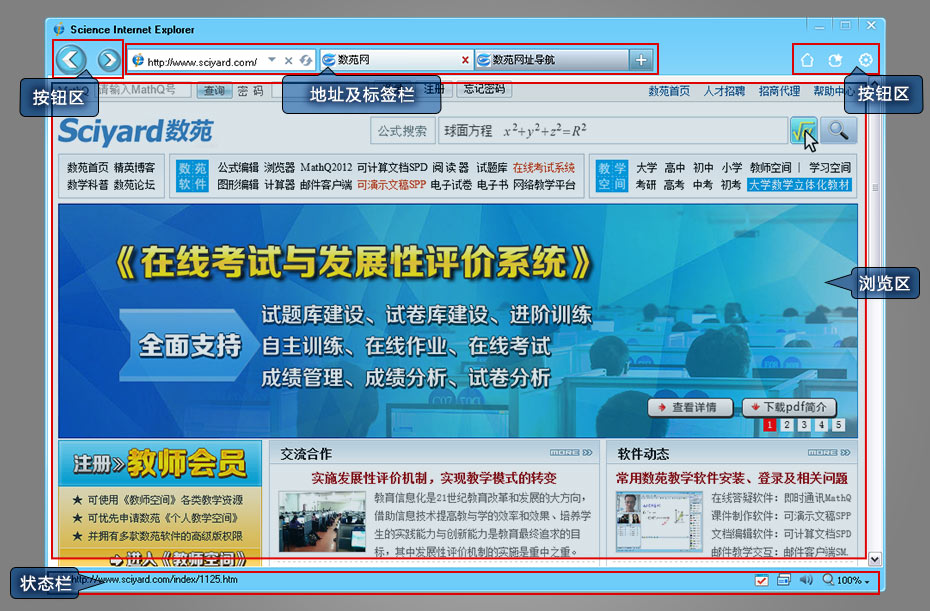Stop loading with the address bar X
The height and width of the screenshot is (611, 930).
click(x=288, y=61)
